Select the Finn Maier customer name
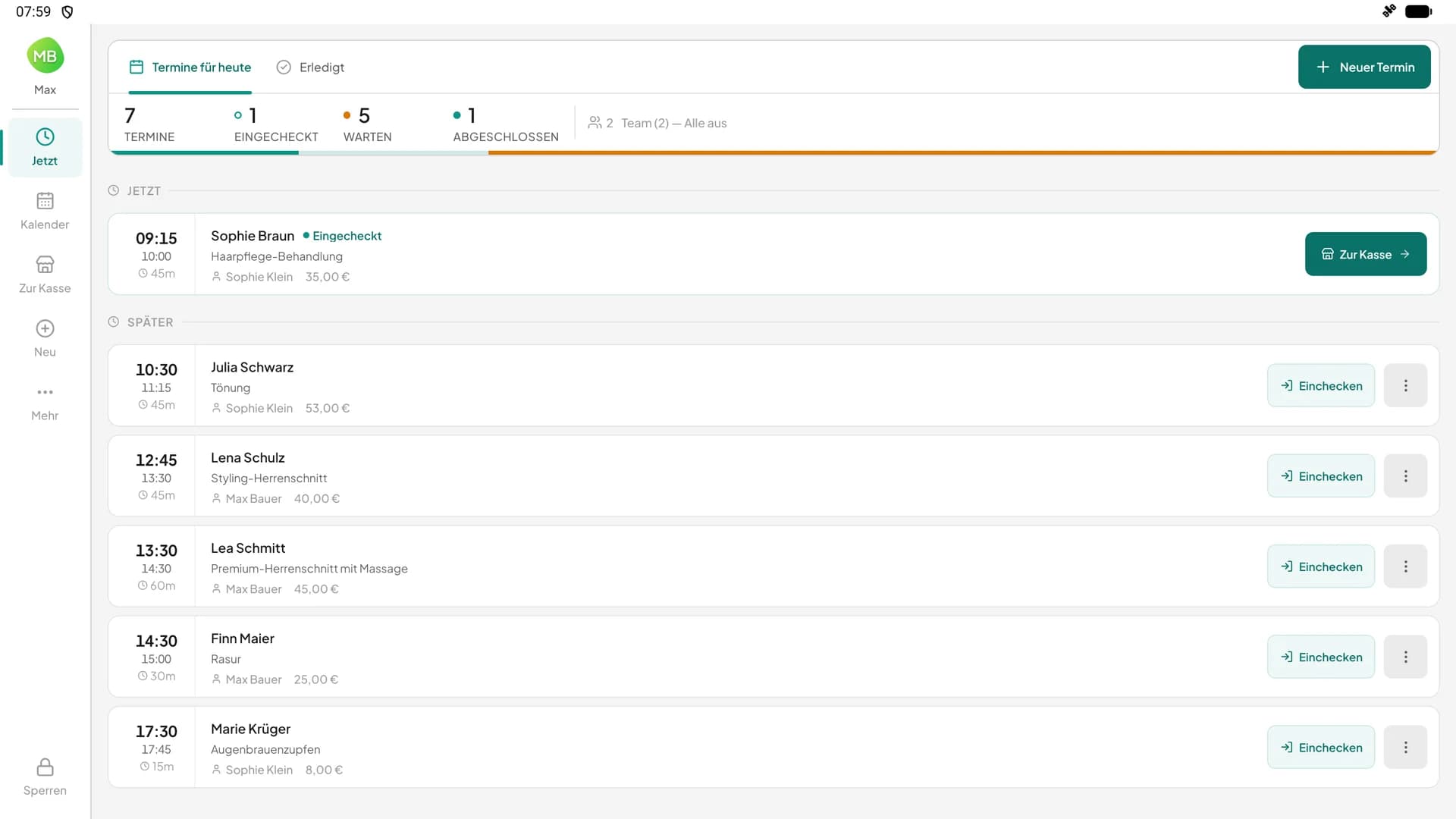Image resolution: width=1456 pixels, height=819 pixels. click(x=243, y=639)
